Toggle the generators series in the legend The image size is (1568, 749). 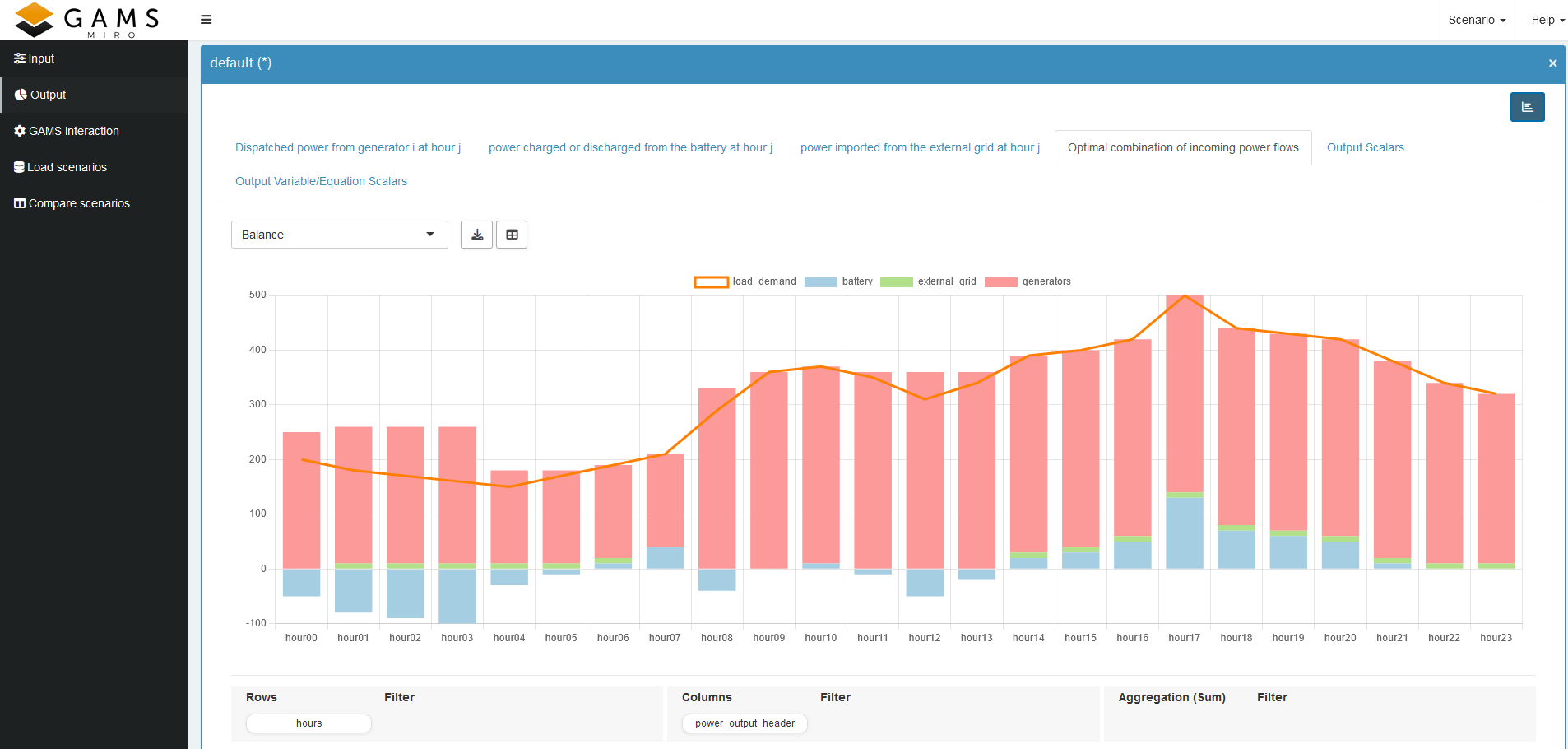point(1046,281)
